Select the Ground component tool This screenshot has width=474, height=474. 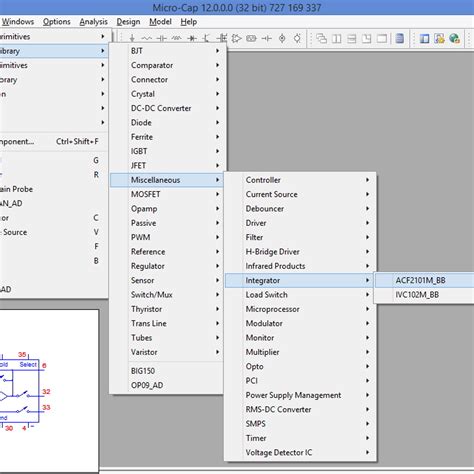point(132,39)
